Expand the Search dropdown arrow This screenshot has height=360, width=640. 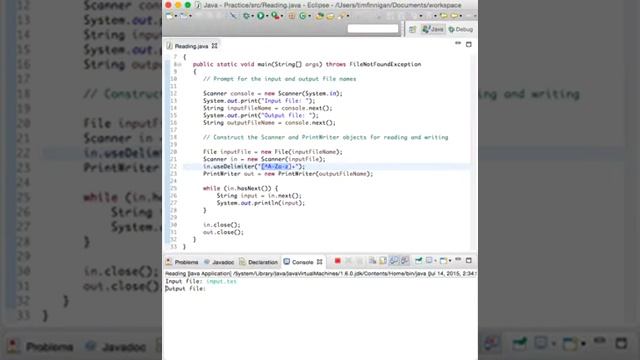click(348, 16)
